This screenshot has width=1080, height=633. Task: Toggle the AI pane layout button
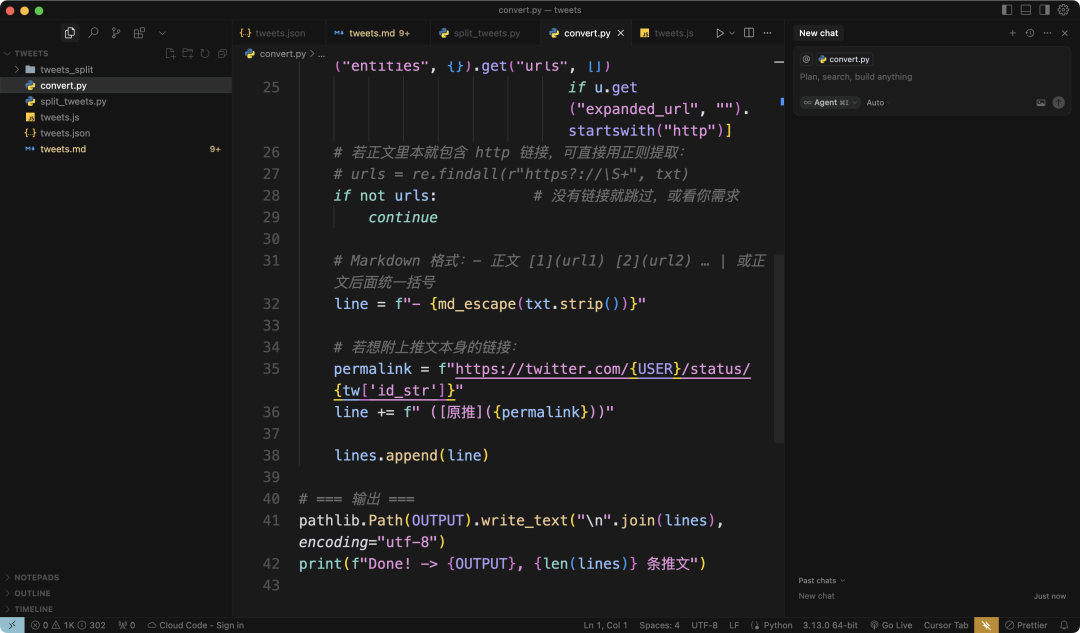pos(1044,10)
